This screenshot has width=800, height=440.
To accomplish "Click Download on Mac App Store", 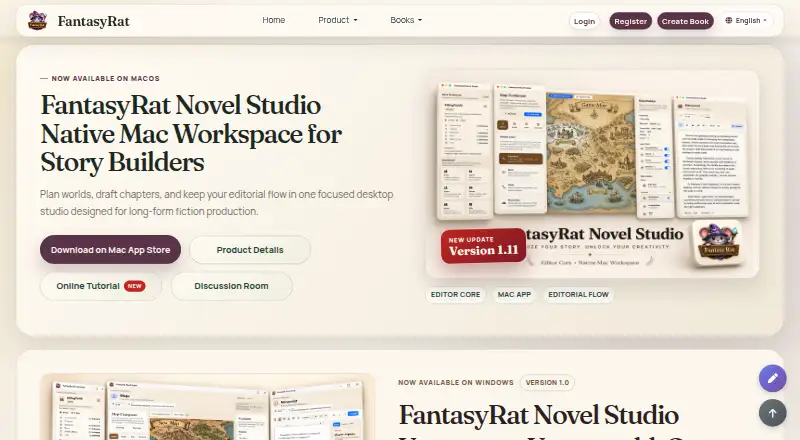I will click(110, 250).
